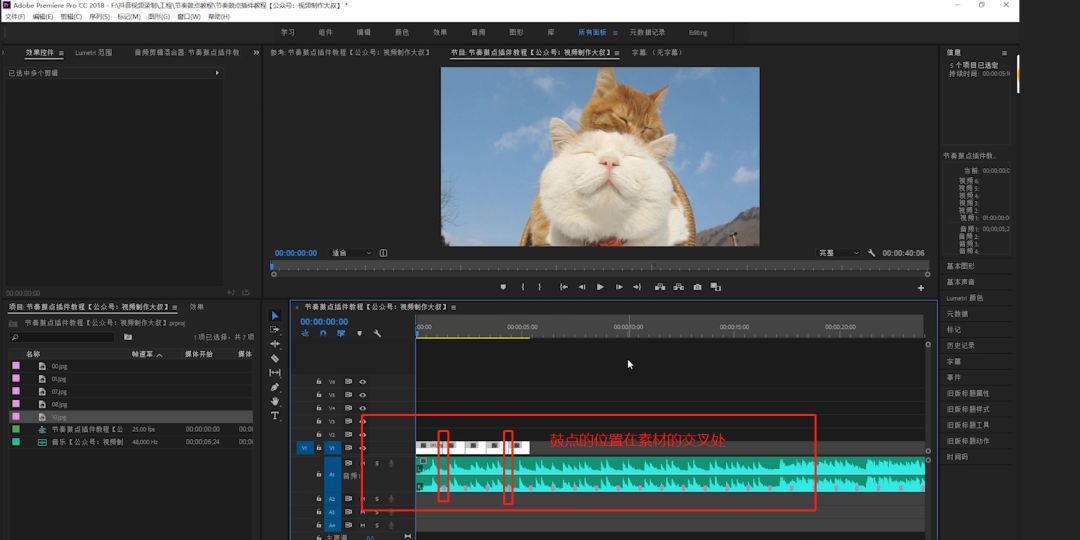This screenshot has height=540, width=1080.
Task: Open the 基本声音 panel
Action: 960,282
